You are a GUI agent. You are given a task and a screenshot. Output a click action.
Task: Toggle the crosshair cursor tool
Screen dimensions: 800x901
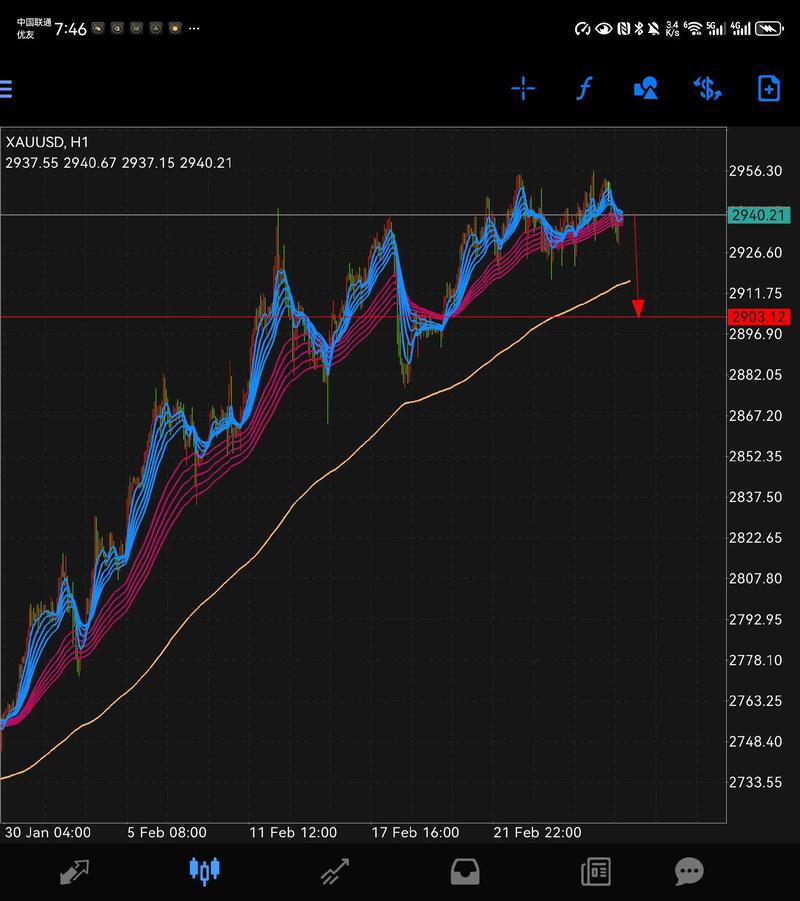[523, 89]
